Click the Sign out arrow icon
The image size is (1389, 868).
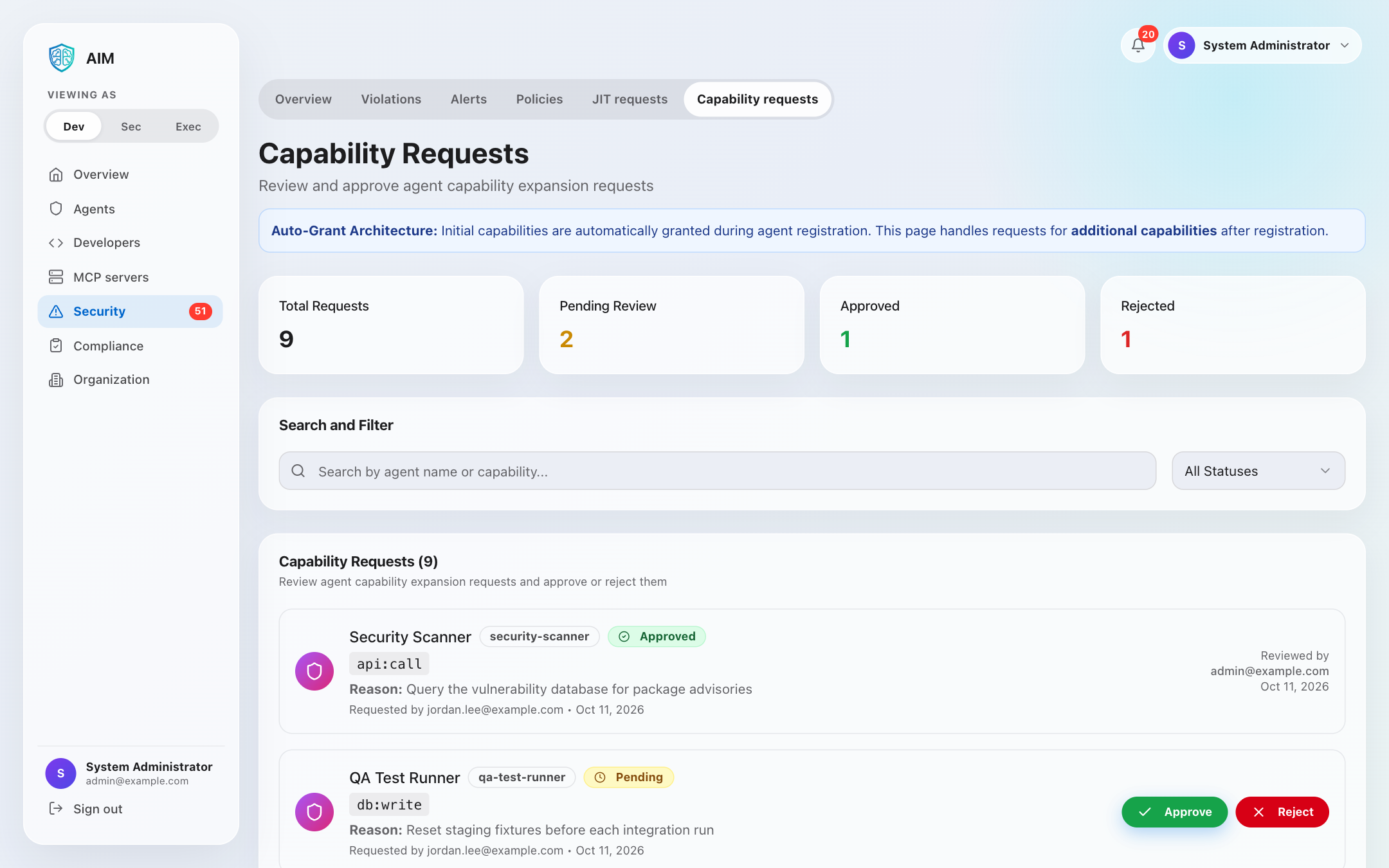pyautogui.click(x=56, y=808)
